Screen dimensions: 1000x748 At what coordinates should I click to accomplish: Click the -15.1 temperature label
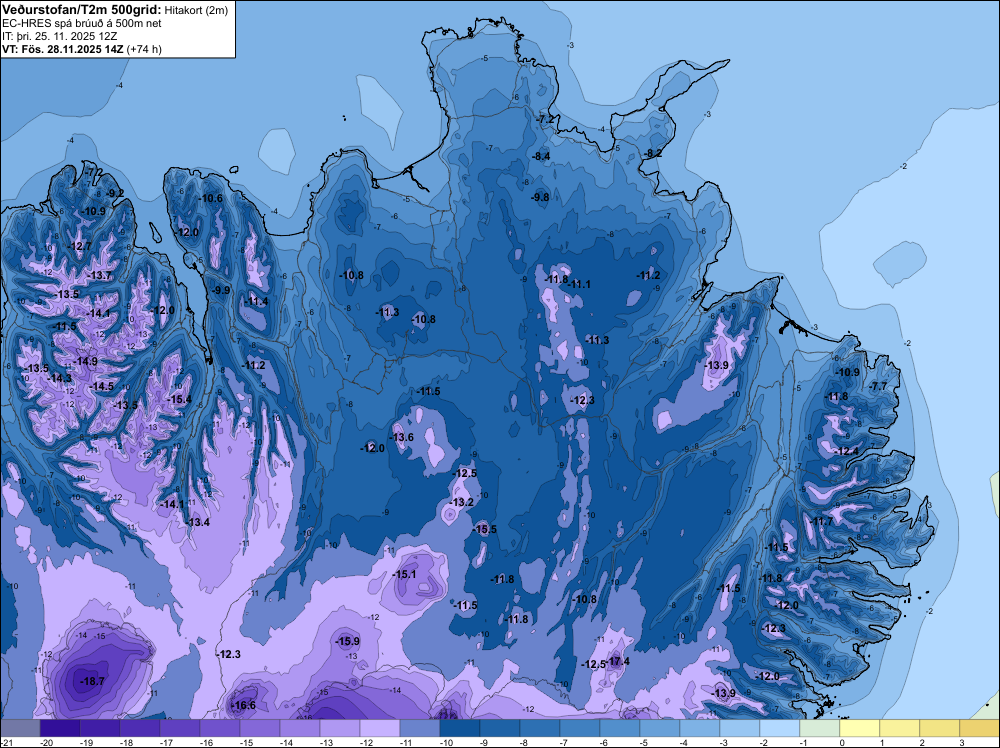(x=404, y=574)
